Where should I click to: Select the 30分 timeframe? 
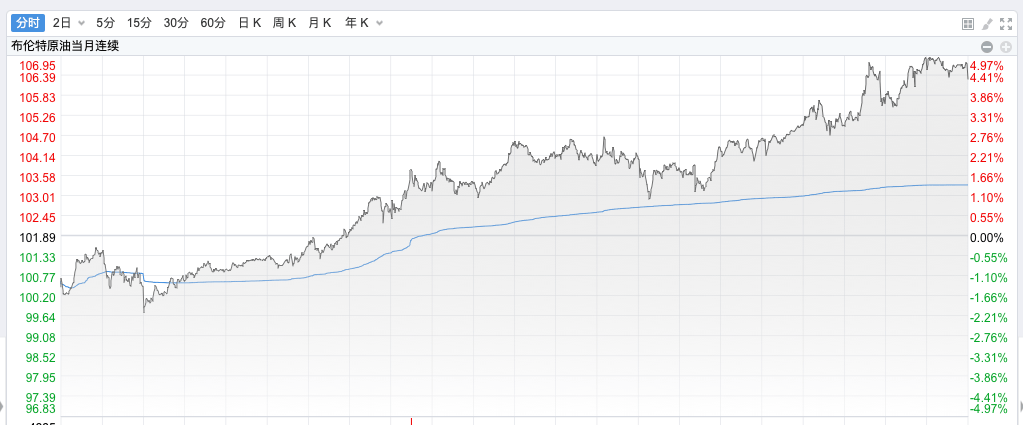pyautogui.click(x=176, y=22)
